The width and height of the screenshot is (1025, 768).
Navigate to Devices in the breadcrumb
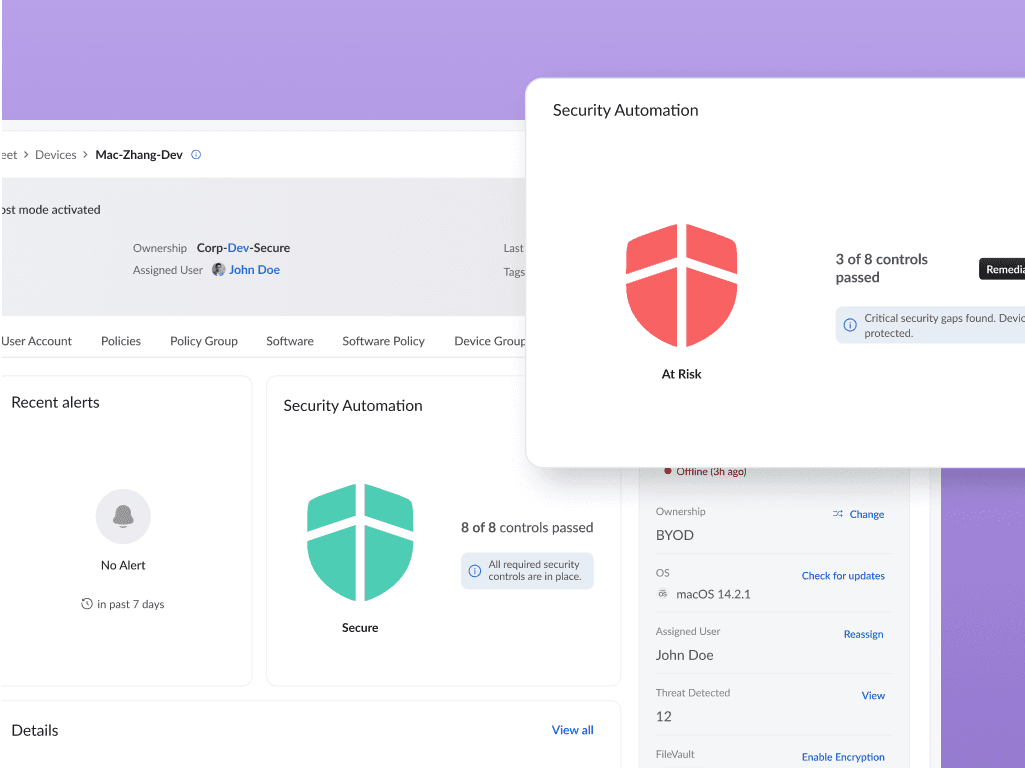(x=56, y=155)
